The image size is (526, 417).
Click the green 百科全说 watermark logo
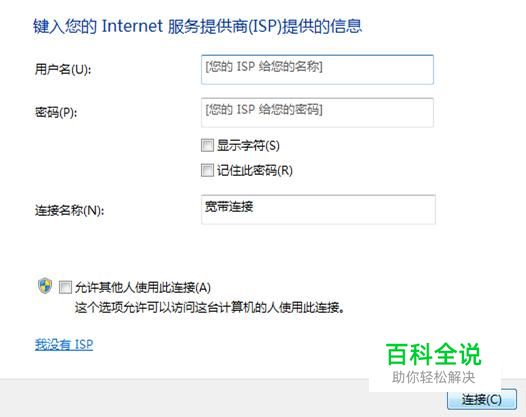tap(434, 354)
